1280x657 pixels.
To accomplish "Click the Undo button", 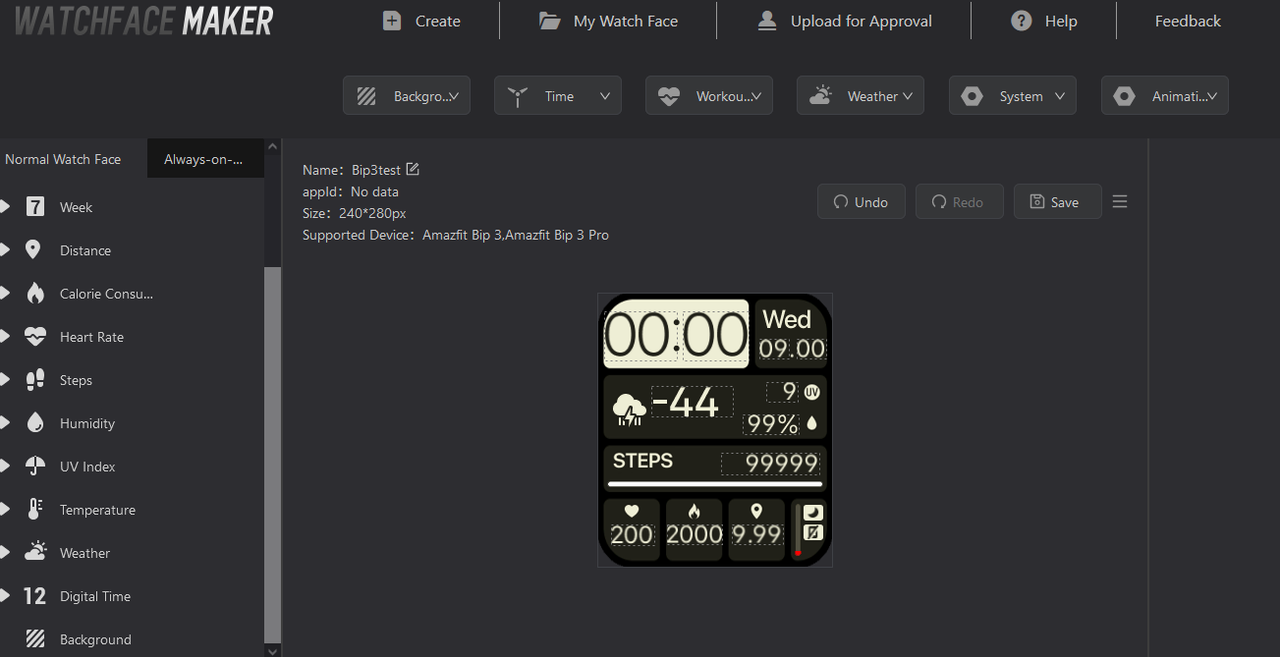I will (861, 202).
